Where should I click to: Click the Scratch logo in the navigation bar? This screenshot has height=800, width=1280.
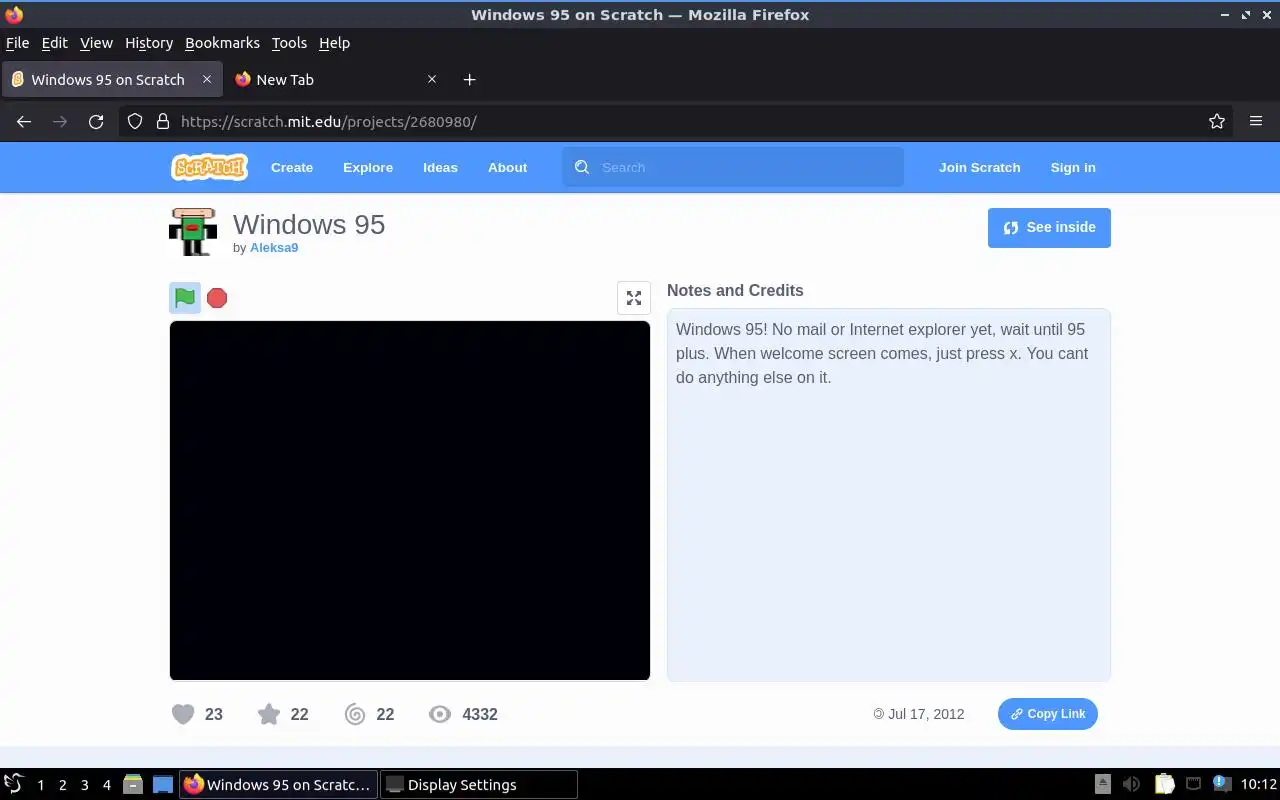click(209, 167)
